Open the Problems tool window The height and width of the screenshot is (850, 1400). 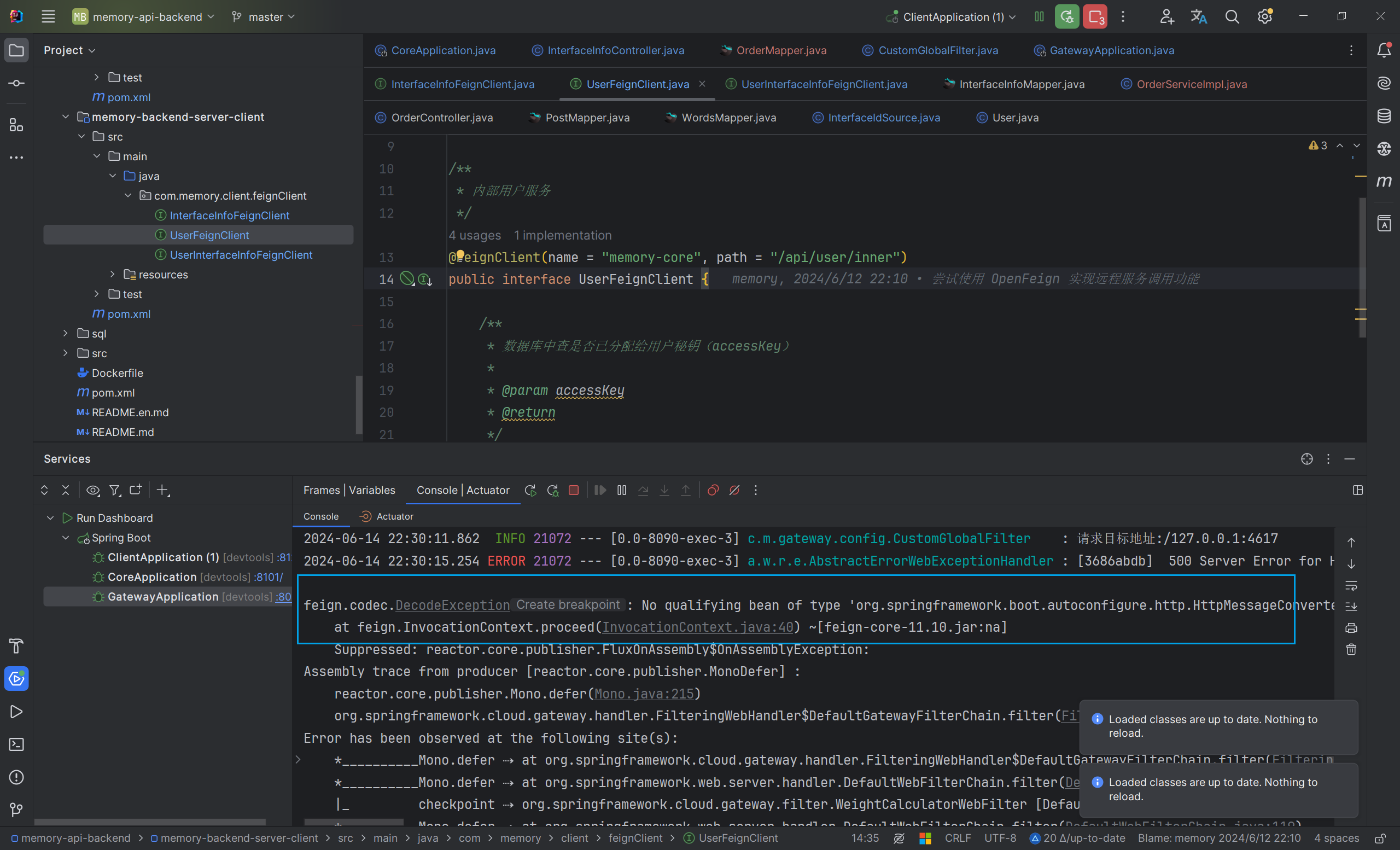(16, 777)
